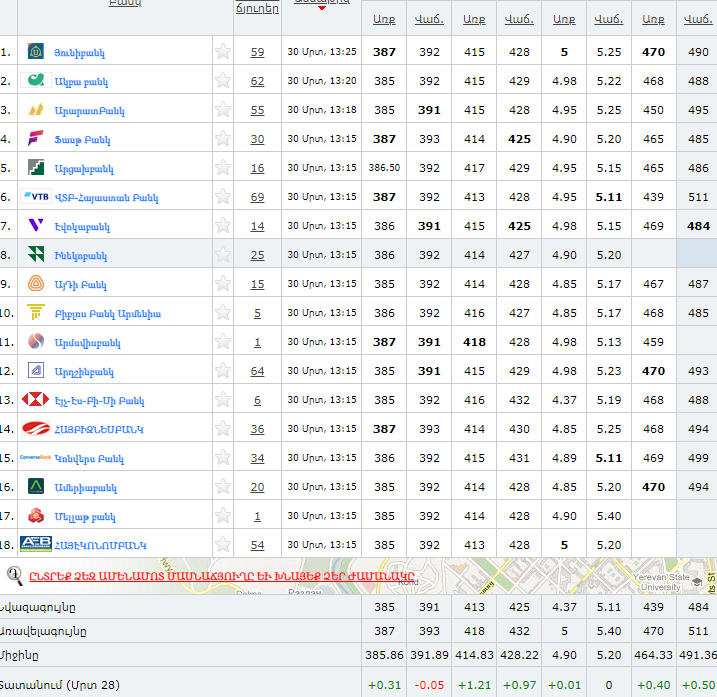Click the Ակբա բանկ logo icon
Viewport: 717px width, 697px height.
click(x=36, y=80)
